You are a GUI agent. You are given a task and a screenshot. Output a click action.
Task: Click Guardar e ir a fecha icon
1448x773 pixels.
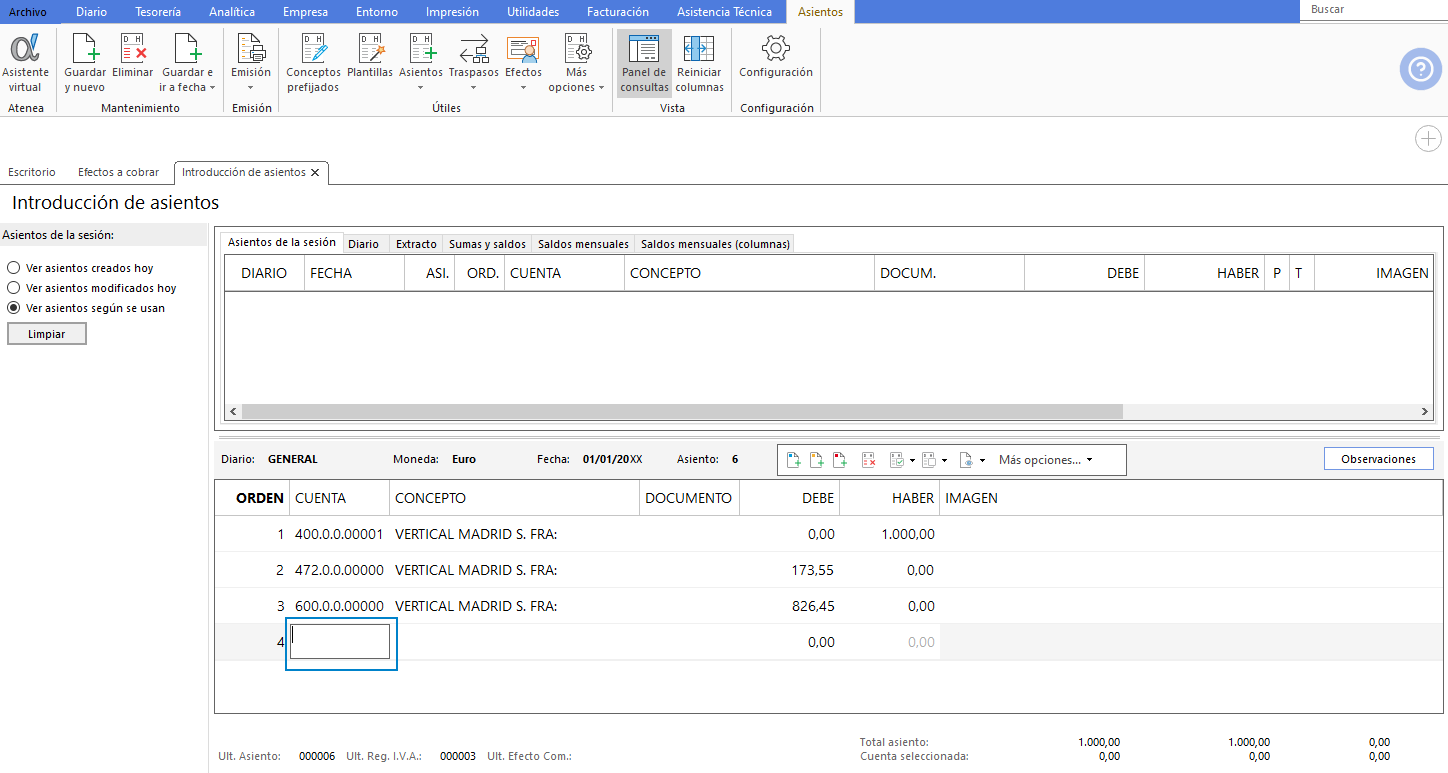[x=187, y=48]
